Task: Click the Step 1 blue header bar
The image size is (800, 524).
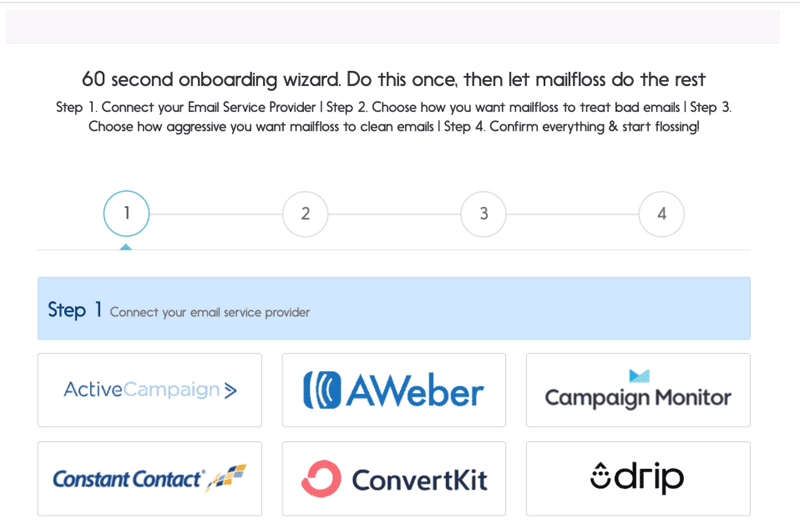Action: click(394, 309)
